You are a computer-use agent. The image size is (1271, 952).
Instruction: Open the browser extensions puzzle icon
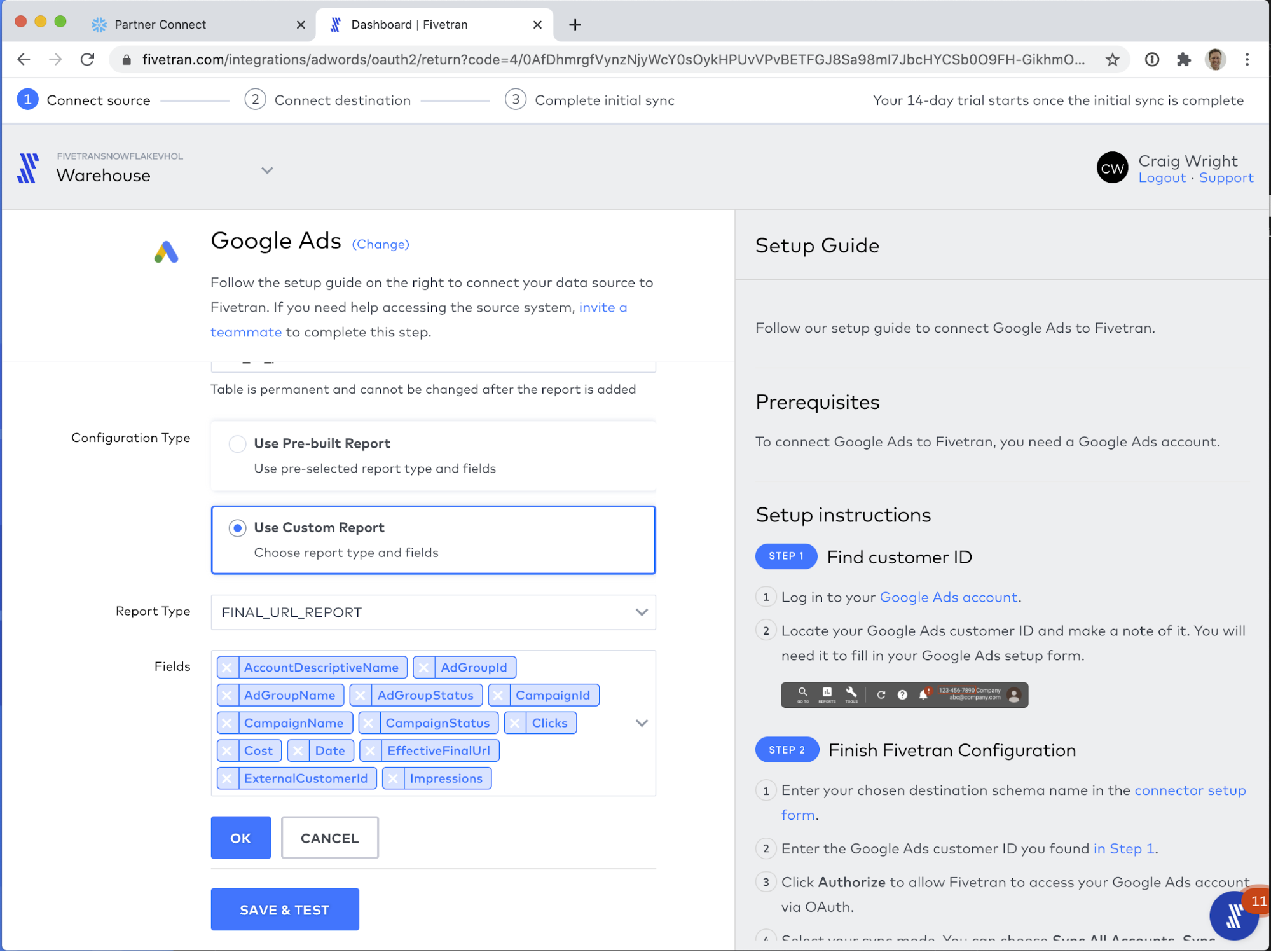point(1183,60)
